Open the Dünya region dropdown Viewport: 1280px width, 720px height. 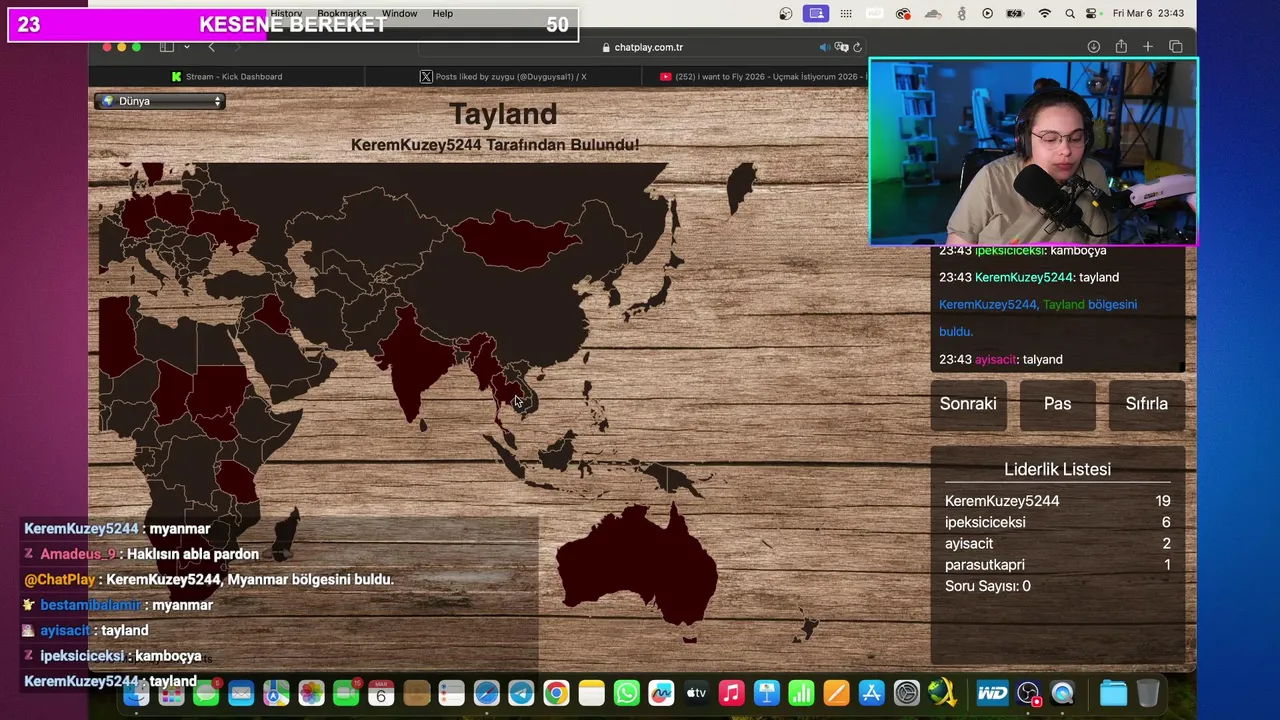[160, 101]
